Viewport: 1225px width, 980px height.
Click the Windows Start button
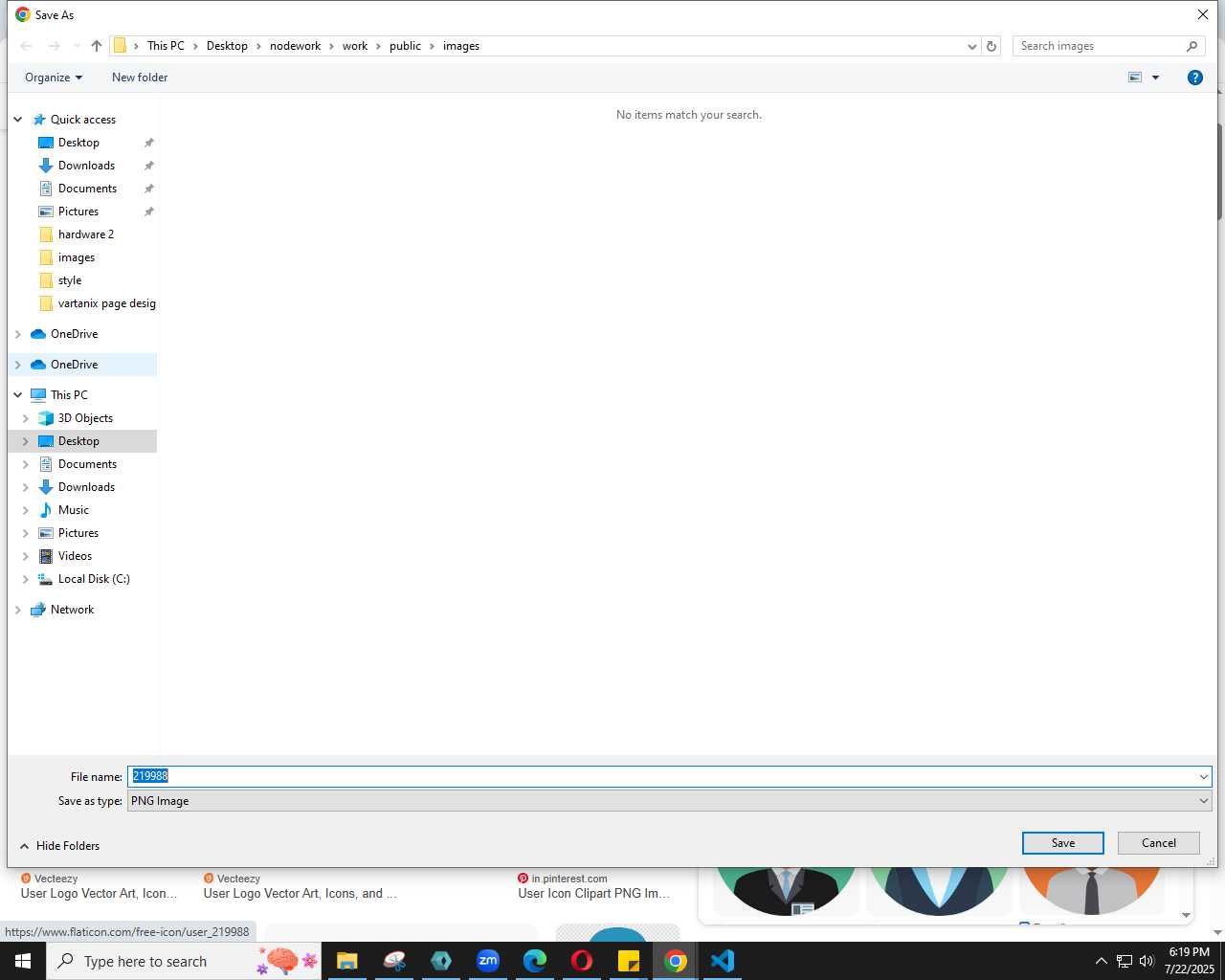tap(23, 961)
